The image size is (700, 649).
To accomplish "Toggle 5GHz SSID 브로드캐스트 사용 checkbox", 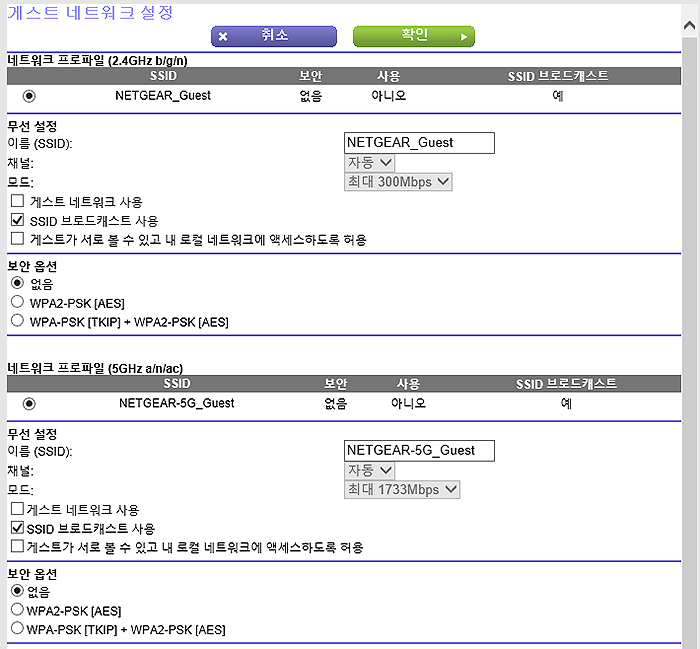I will 17,528.
